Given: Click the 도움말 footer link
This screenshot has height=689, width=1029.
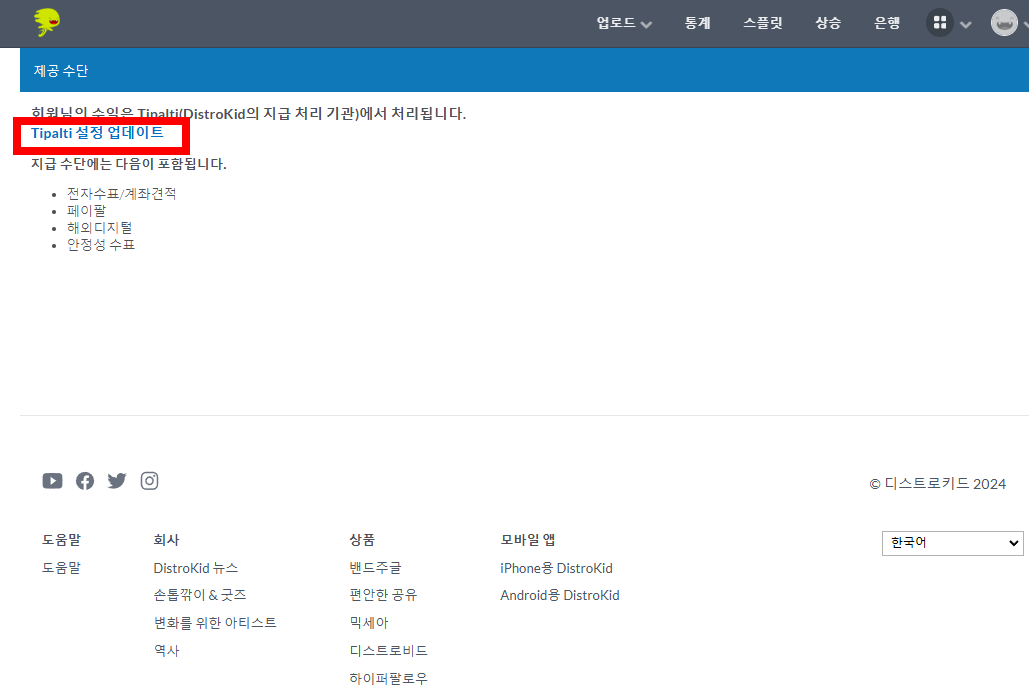Looking at the screenshot, I should tap(61, 568).
